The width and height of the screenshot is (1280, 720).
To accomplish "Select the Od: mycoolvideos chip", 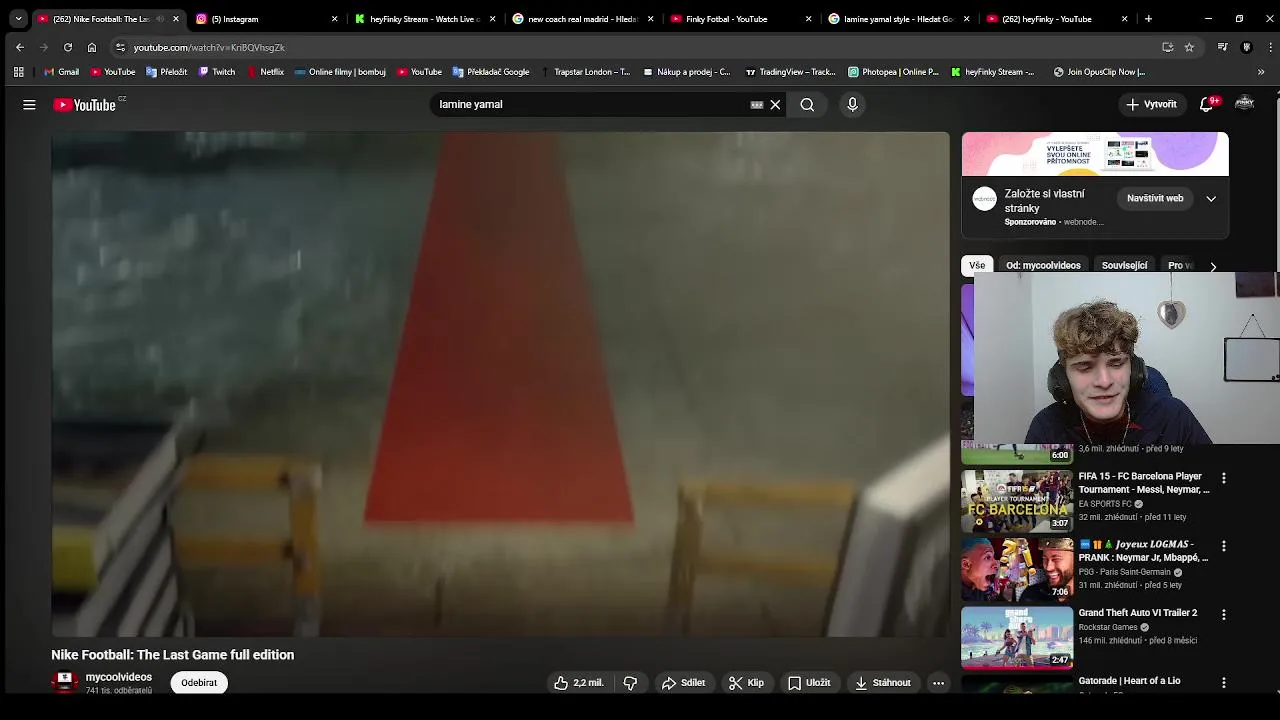I will coord(1043,266).
